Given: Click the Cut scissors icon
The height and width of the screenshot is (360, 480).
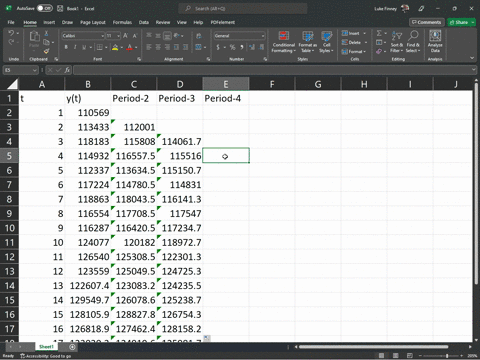Looking at the screenshot, I should [46, 33].
